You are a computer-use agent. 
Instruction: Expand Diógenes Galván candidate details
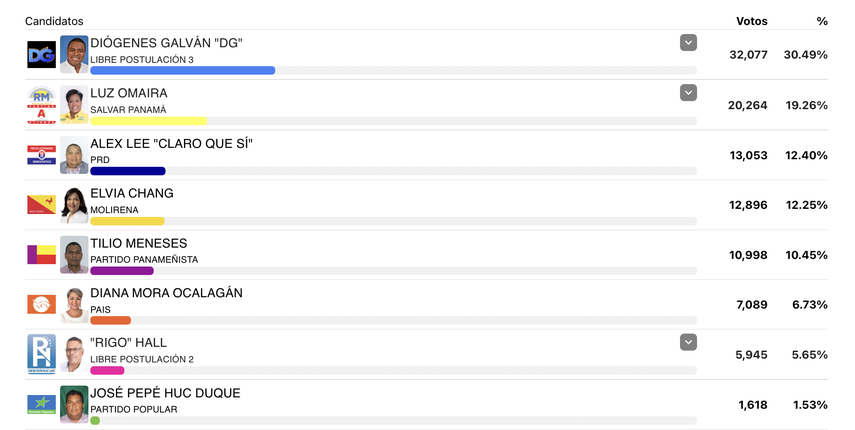[688, 42]
